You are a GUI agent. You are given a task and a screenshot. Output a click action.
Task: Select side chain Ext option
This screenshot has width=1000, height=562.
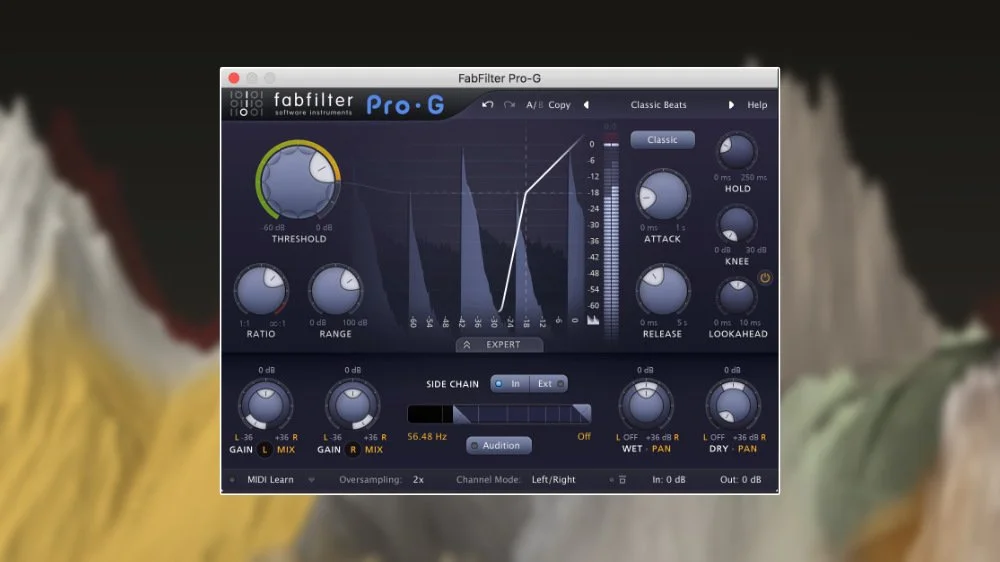point(548,383)
